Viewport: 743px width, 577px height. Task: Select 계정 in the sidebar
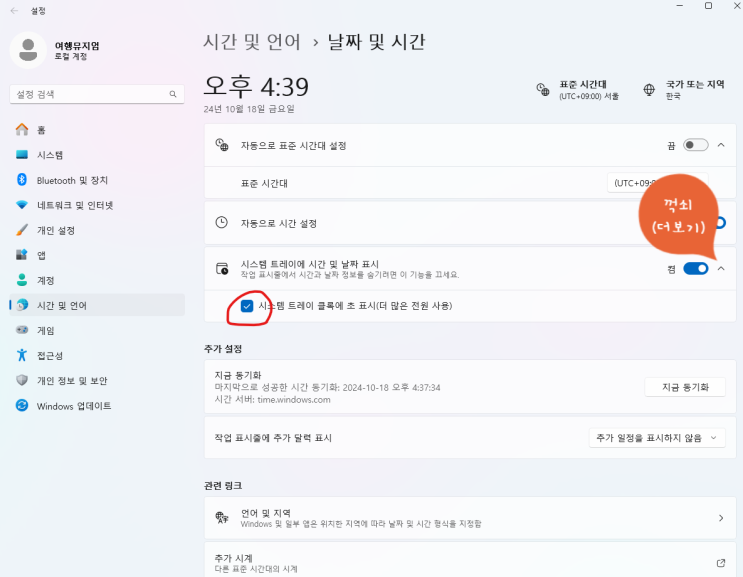(46, 280)
